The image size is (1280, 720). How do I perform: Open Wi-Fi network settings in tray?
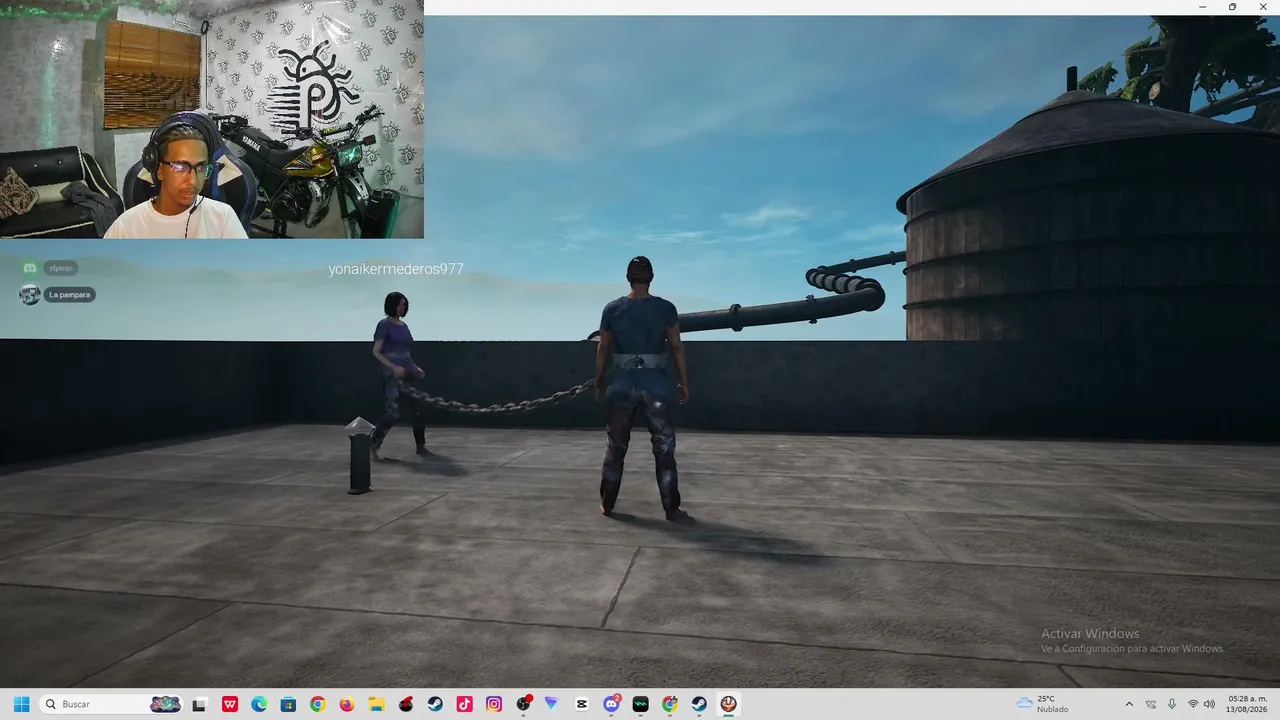tap(1193, 704)
